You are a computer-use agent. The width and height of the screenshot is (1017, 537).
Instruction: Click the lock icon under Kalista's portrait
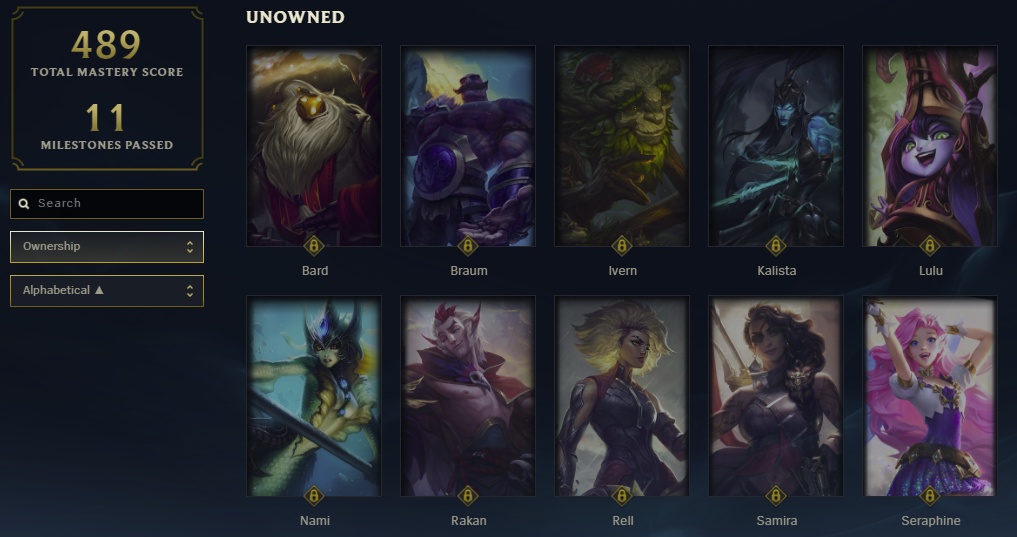coord(776,246)
